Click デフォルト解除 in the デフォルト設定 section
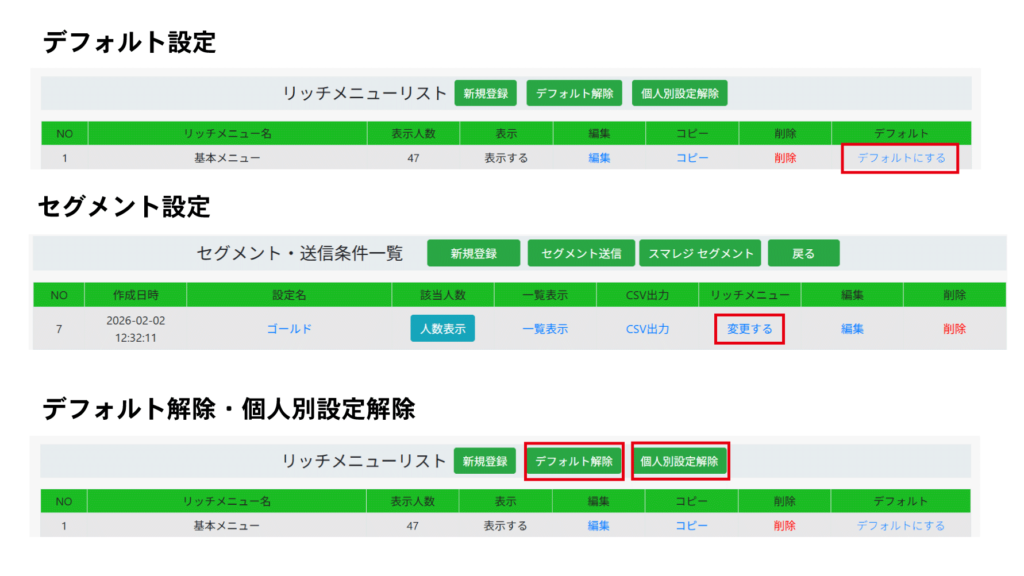 [574, 94]
